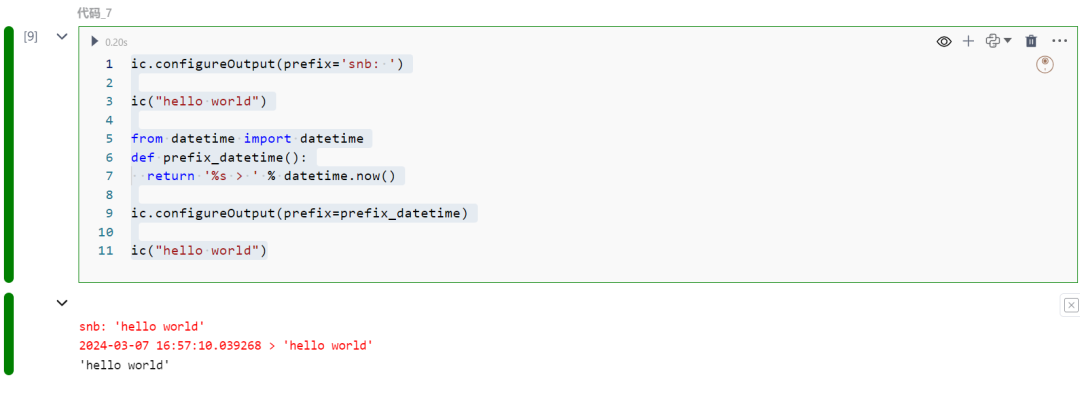
Task: Click the 0.20s execution time label
Action: [116, 42]
